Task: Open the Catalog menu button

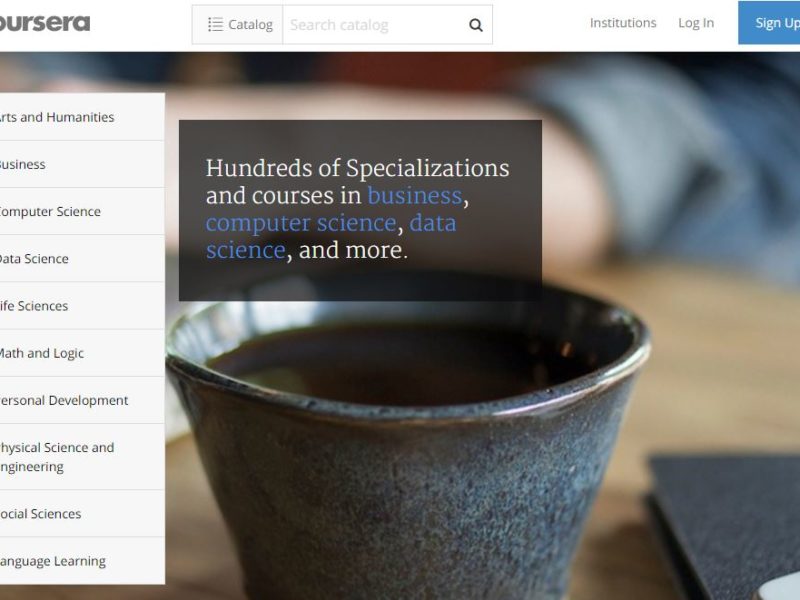Action: coord(237,24)
